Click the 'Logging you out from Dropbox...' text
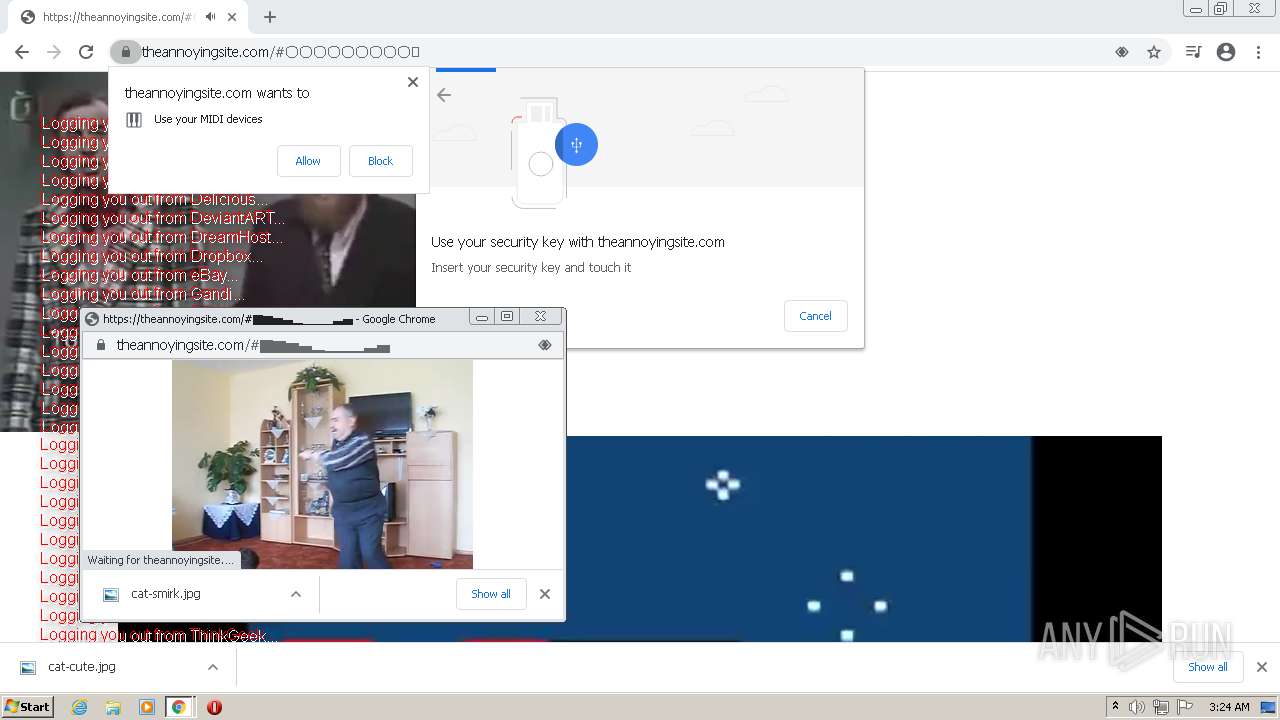 tap(152, 256)
